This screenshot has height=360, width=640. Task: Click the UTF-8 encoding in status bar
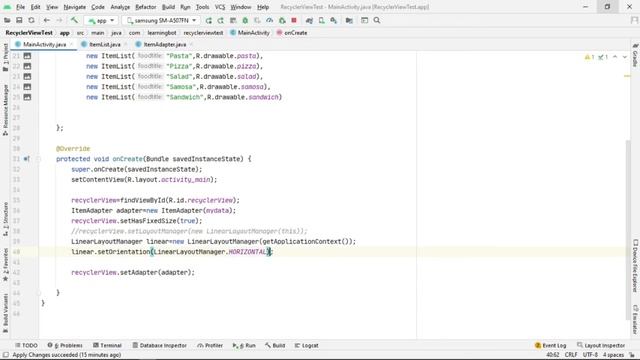[x=590, y=355]
